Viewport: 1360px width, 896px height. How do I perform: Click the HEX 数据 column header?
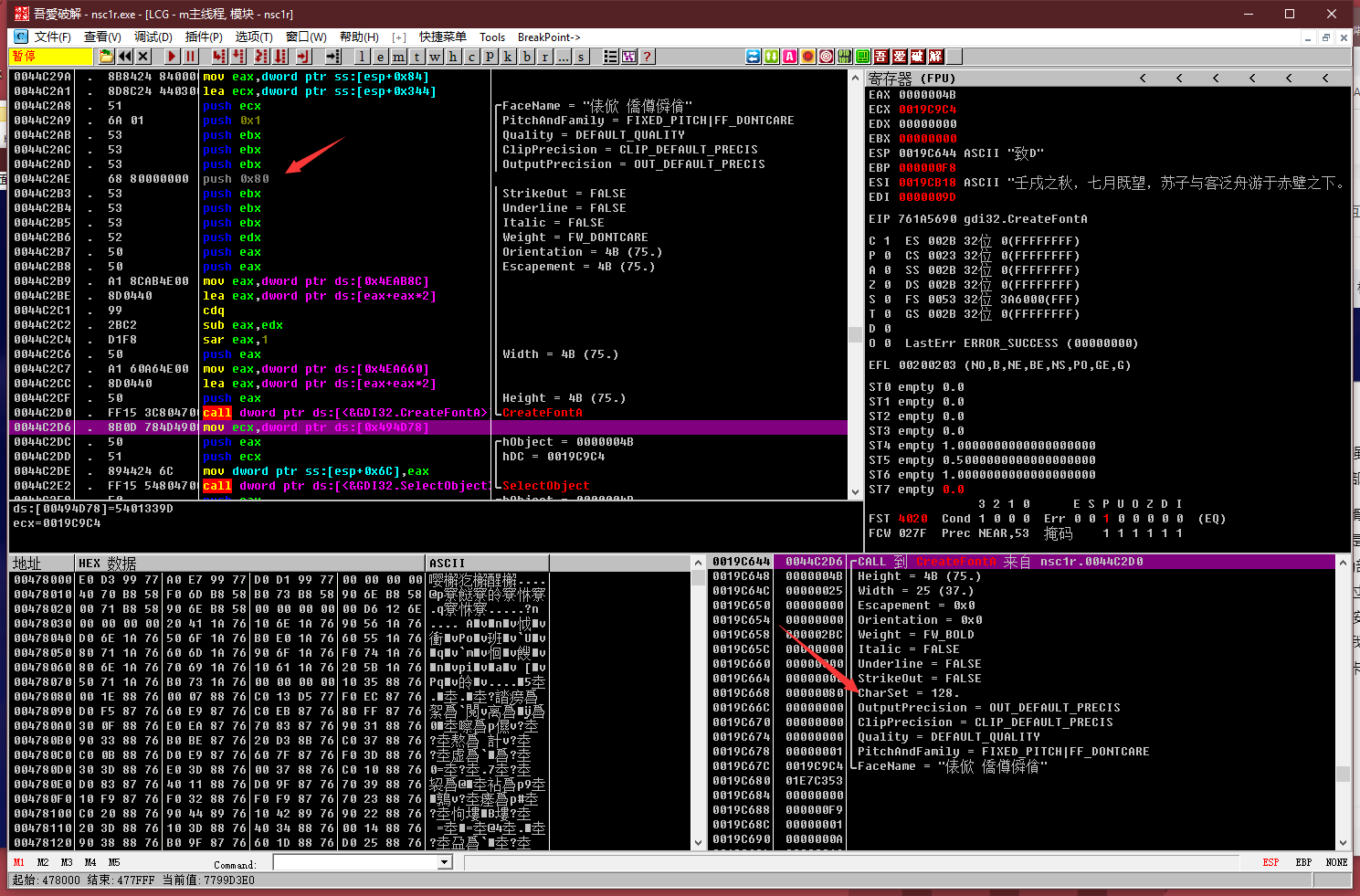pos(249,563)
